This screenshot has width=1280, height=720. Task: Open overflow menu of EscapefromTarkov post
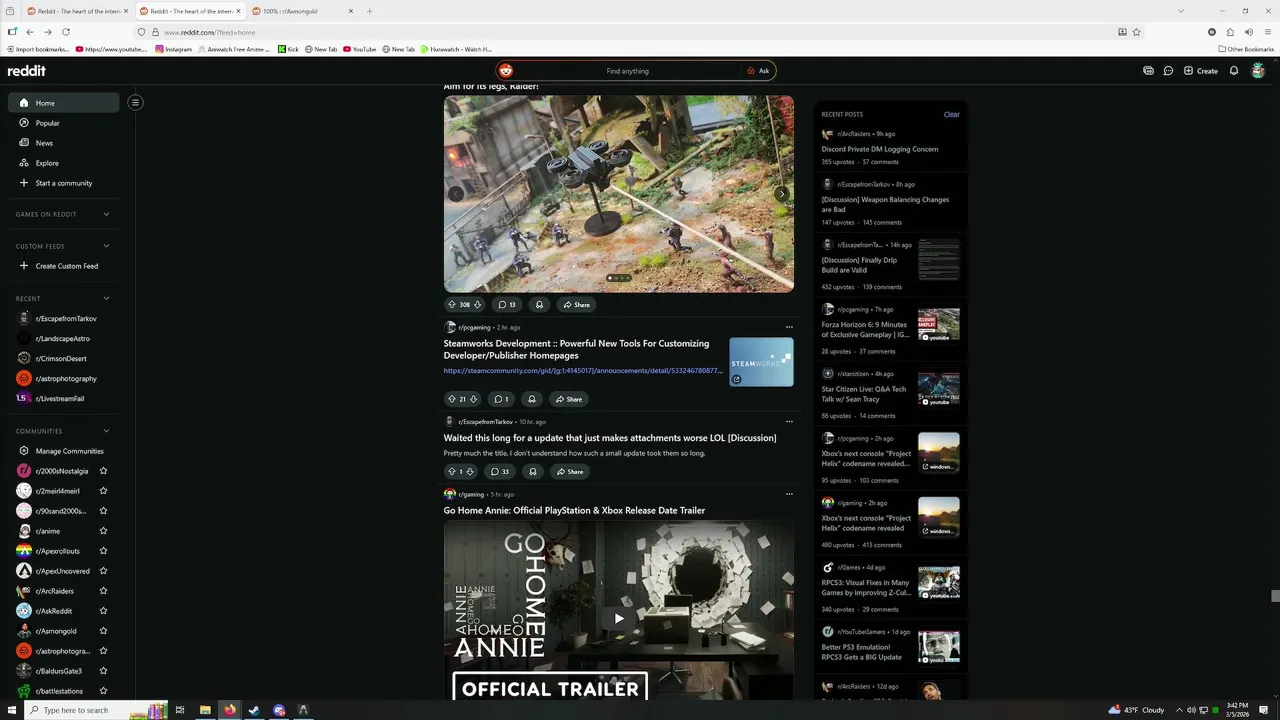point(789,422)
